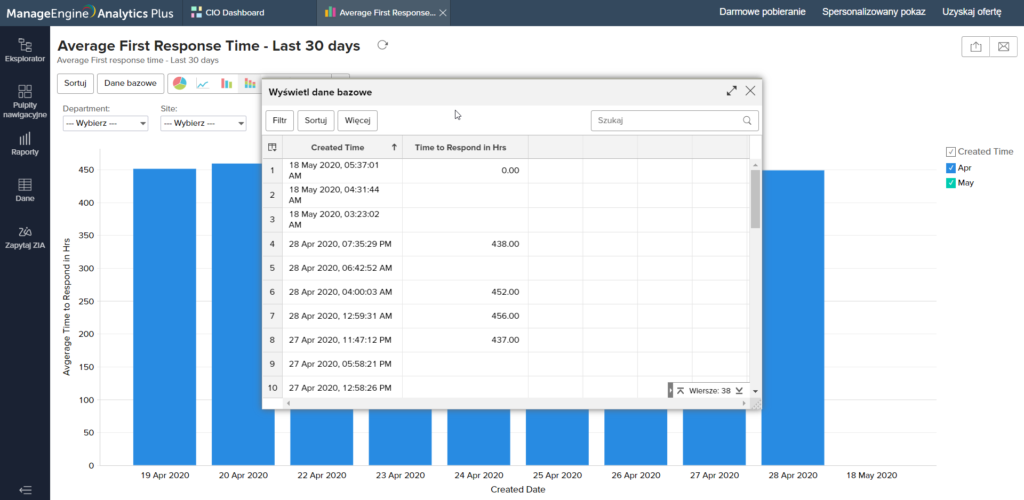Switch to the pie chart type
Screen dimensions: 1024x500
pos(180,83)
